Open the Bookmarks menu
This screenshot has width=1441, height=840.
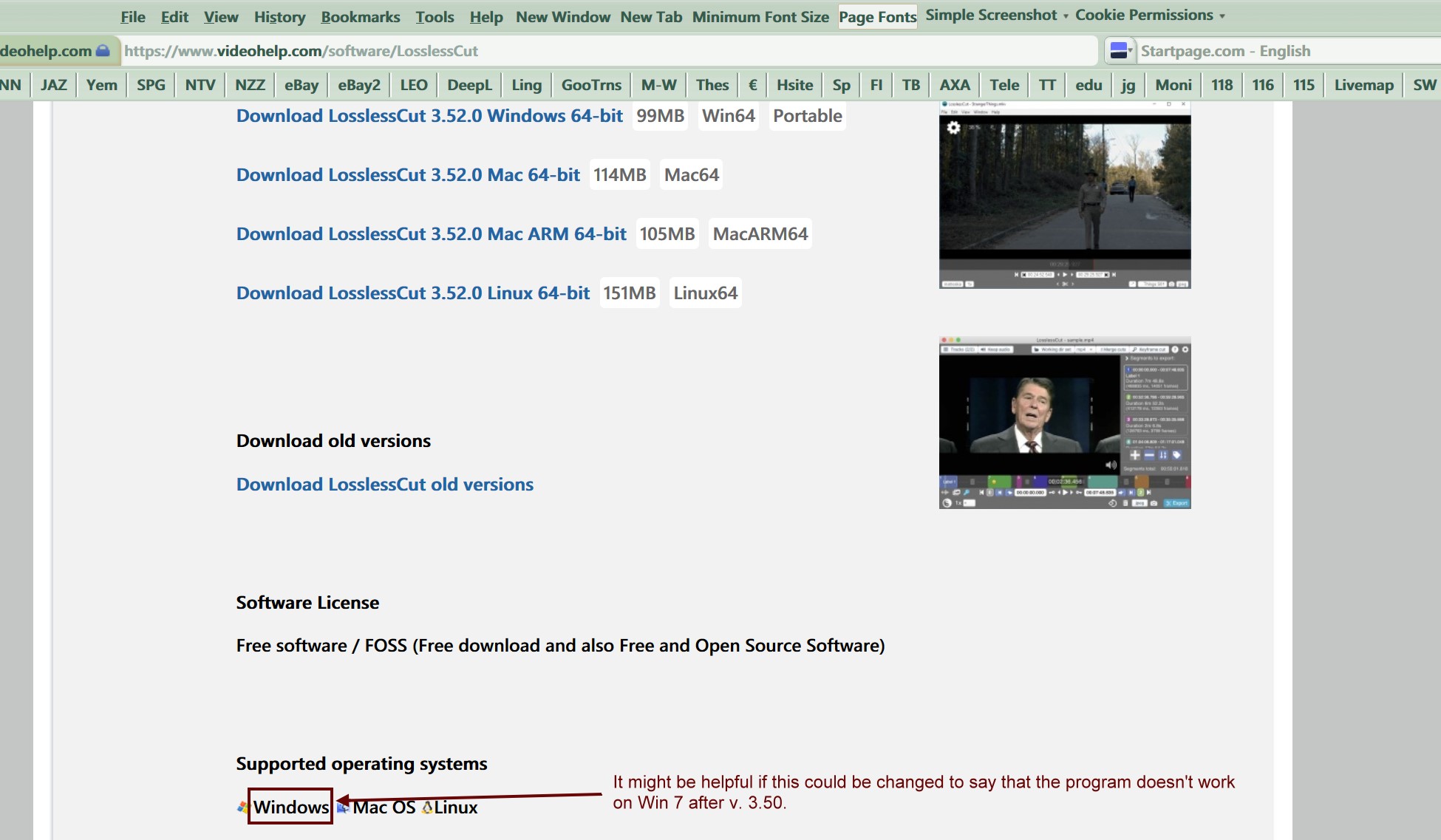[x=360, y=17]
